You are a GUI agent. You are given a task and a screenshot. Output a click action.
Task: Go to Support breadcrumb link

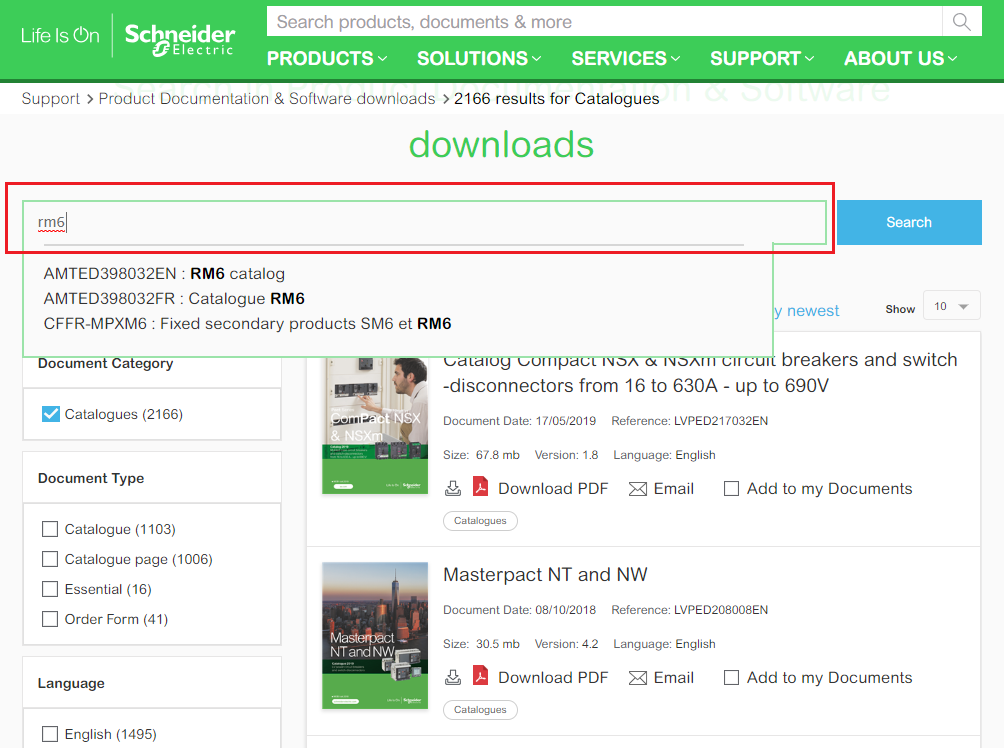point(51,99)
